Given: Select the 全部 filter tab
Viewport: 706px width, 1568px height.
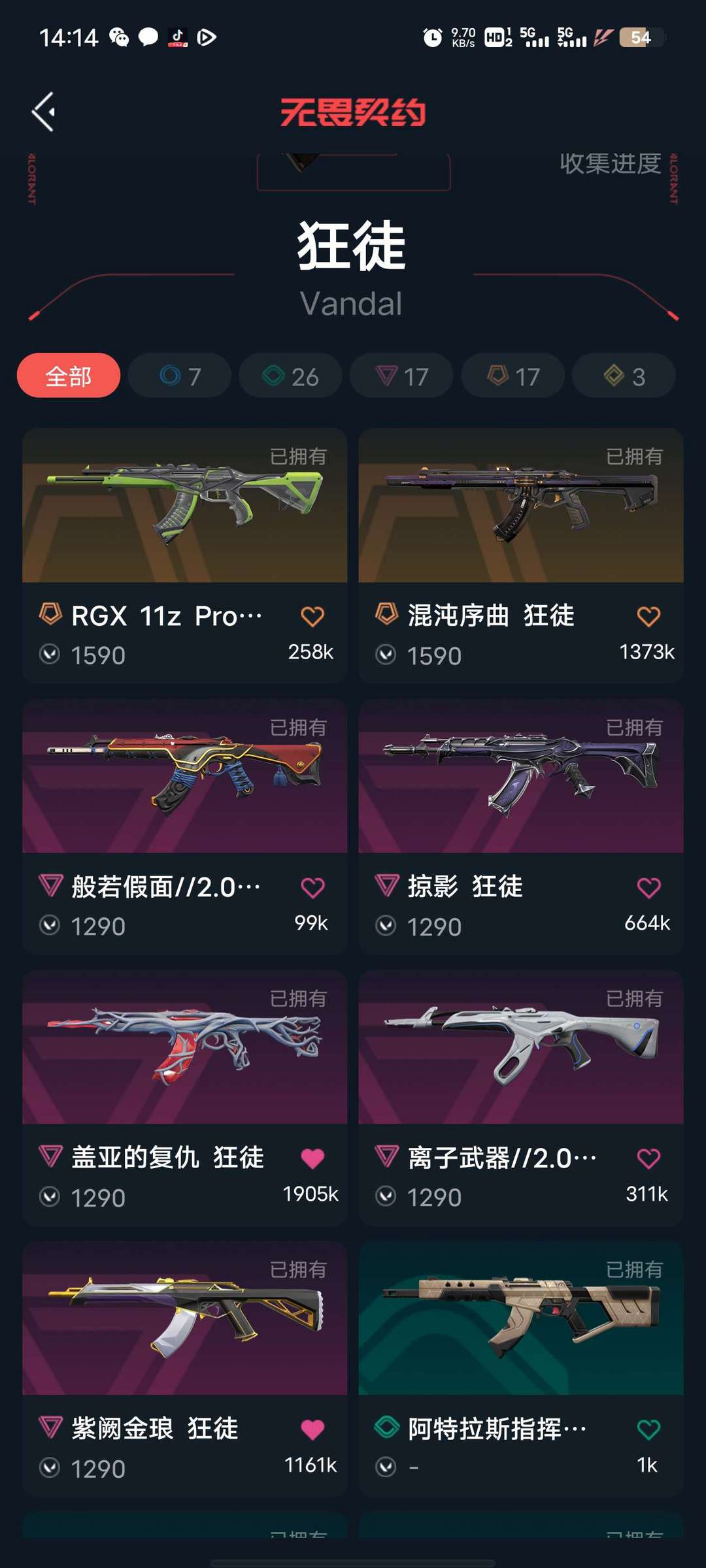Looking at the screenshot, I should click(69, 376).
